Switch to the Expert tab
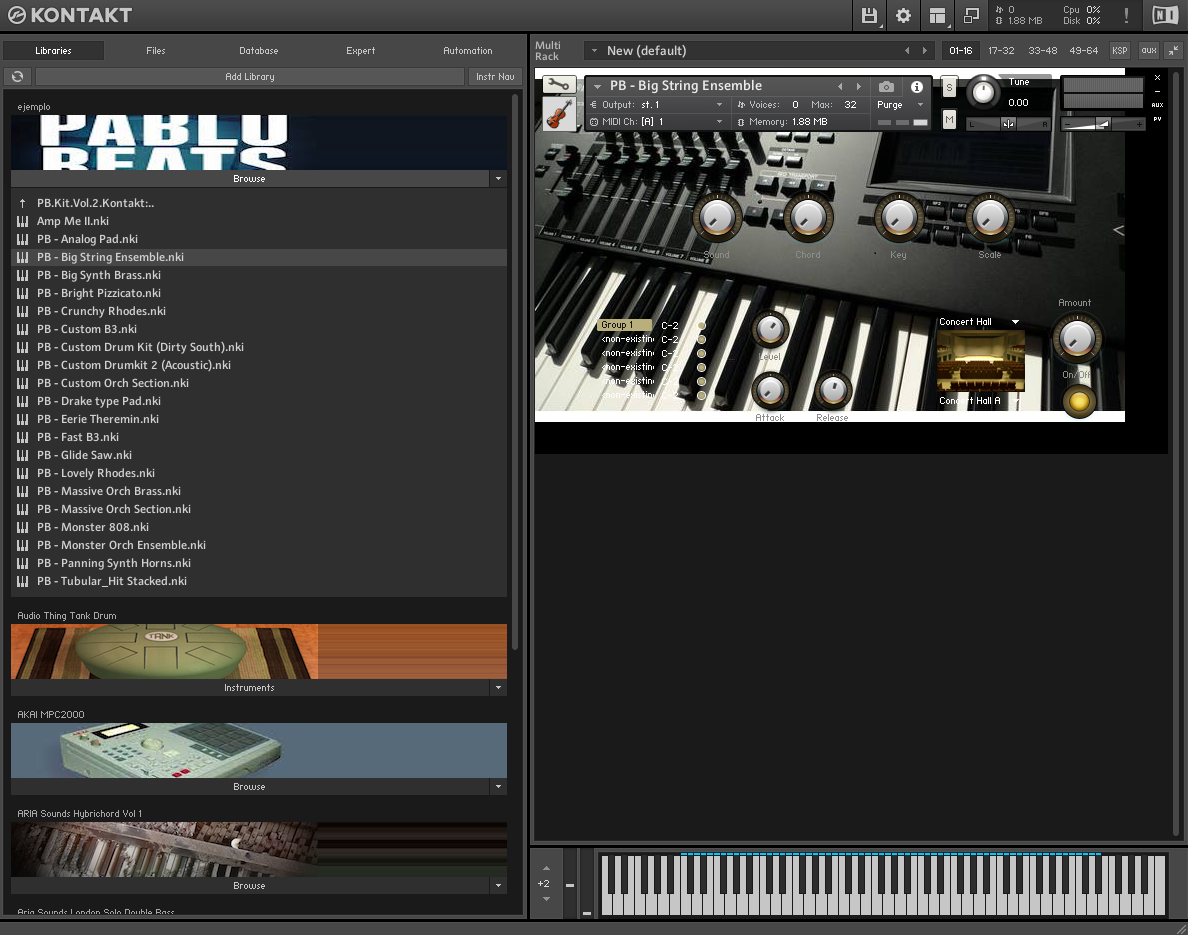 [361, 51]
